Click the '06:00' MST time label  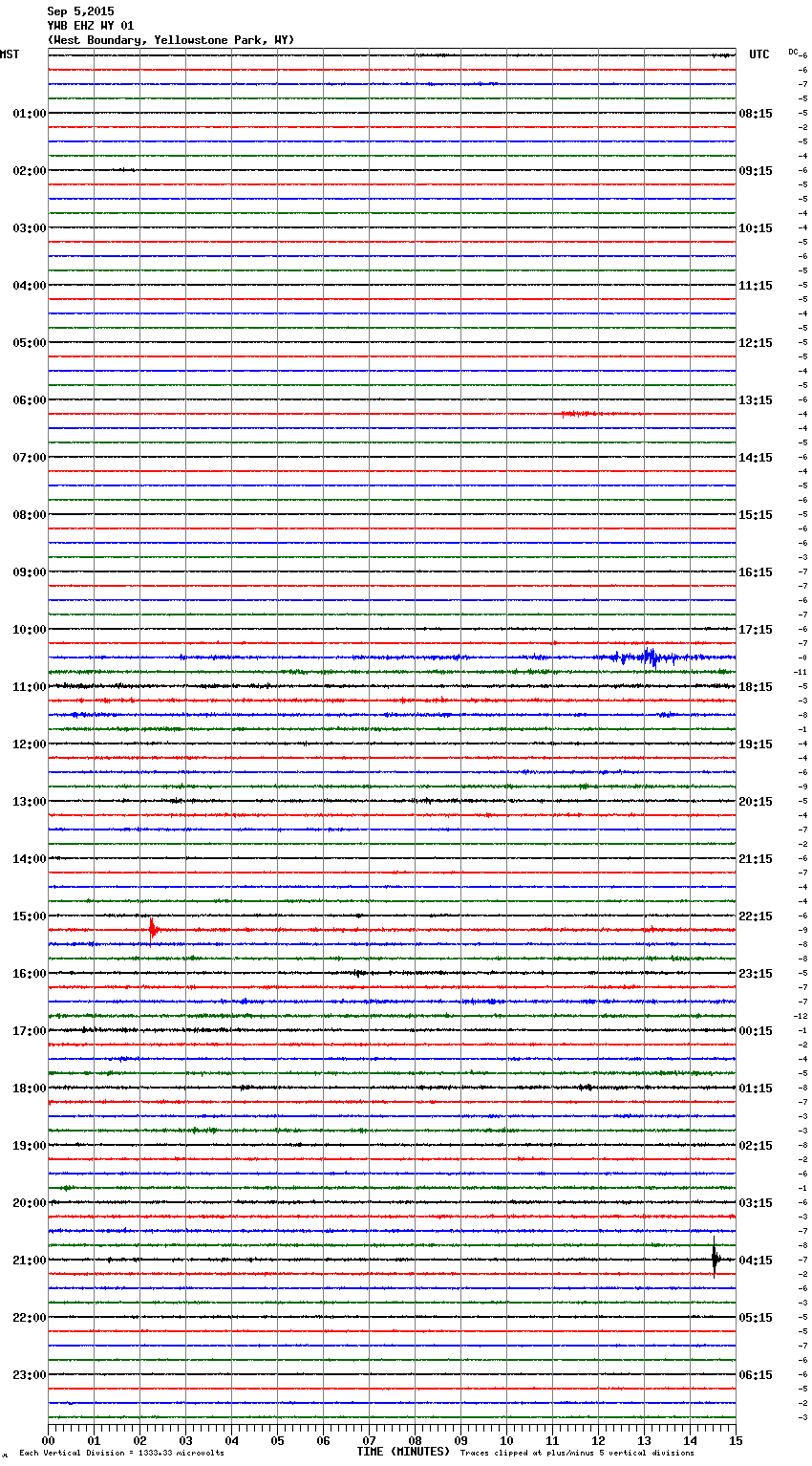point(30,399)
